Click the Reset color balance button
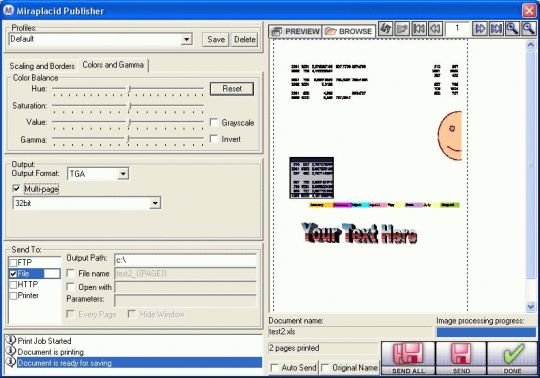Screen dimensions: 540x378 coord(232,88)
